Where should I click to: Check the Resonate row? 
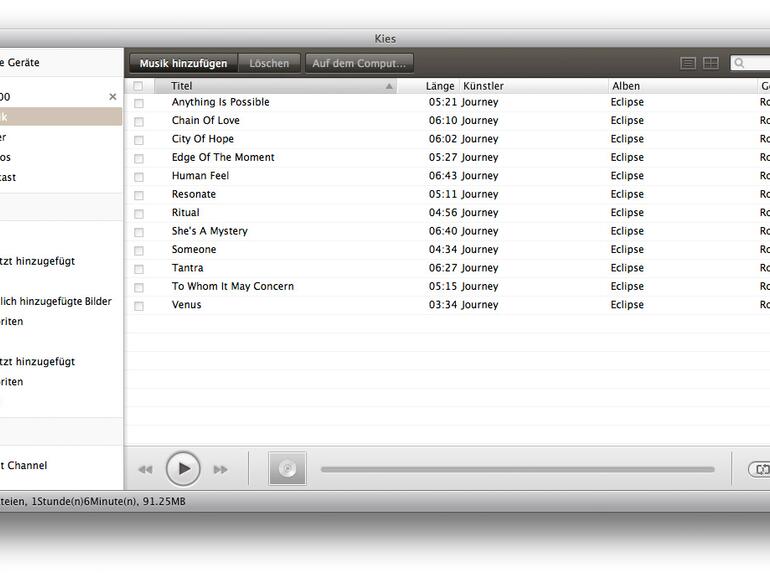point(139,195)
